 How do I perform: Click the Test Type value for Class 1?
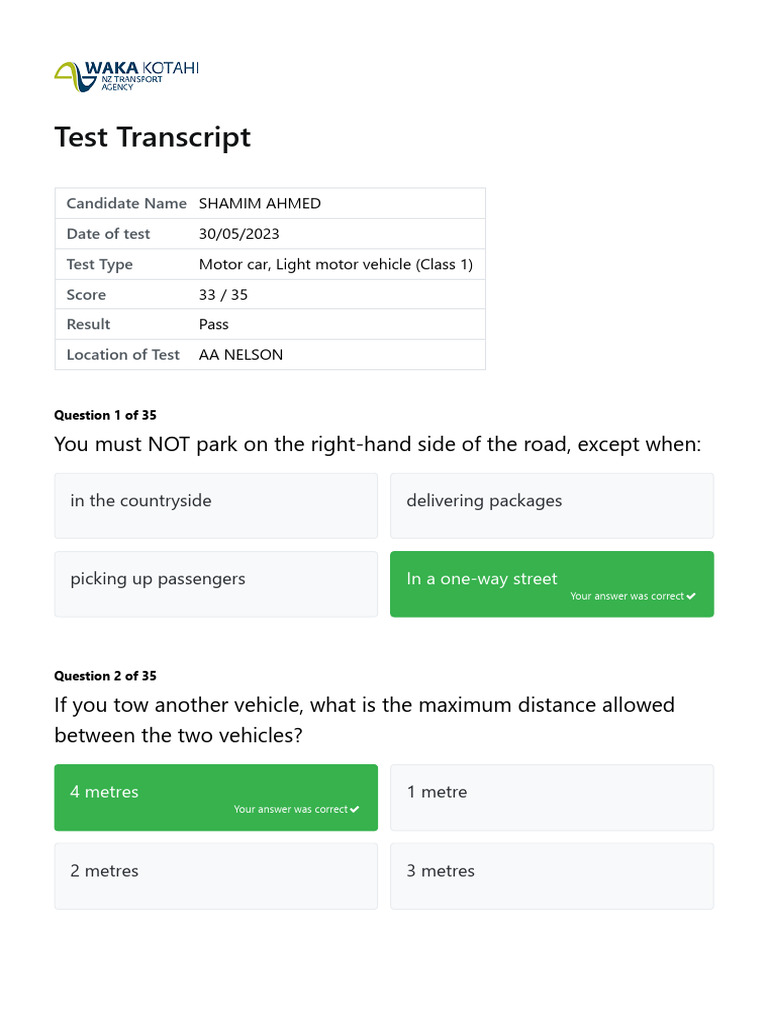tap(335, 265)
